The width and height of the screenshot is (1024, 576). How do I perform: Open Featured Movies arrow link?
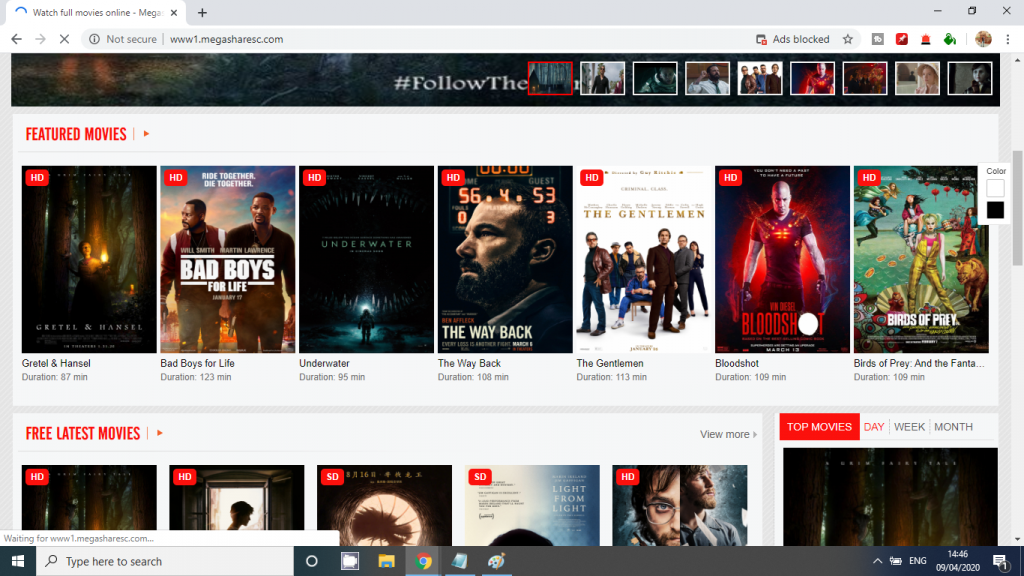[146, 134]
